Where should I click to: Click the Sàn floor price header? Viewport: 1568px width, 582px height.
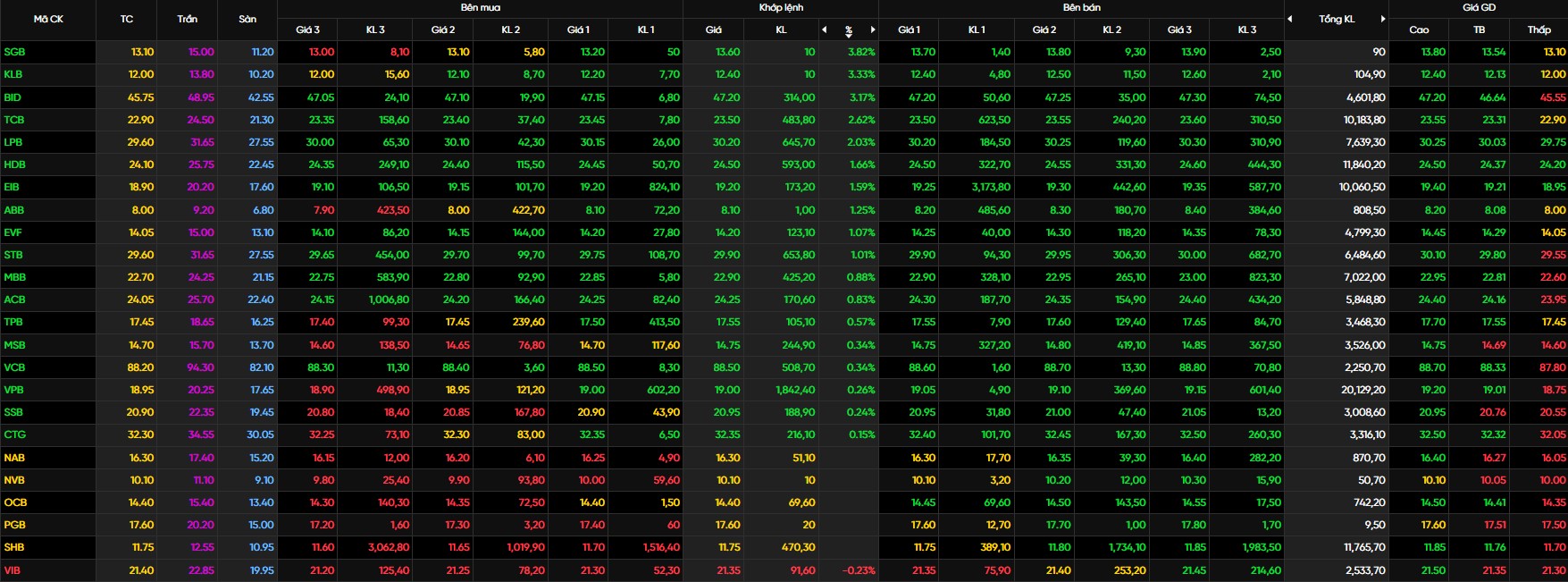[247, 19]
